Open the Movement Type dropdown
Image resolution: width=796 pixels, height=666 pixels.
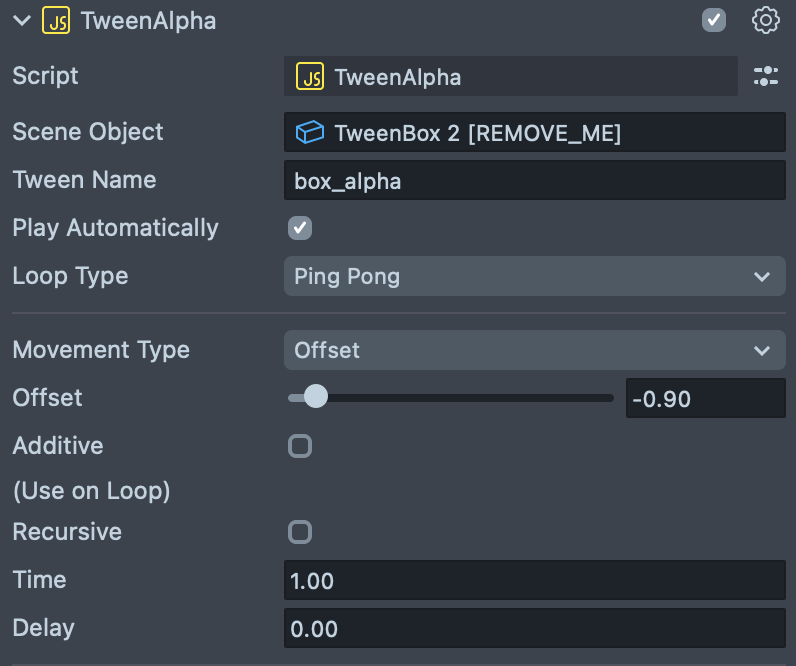pos(534,351)
